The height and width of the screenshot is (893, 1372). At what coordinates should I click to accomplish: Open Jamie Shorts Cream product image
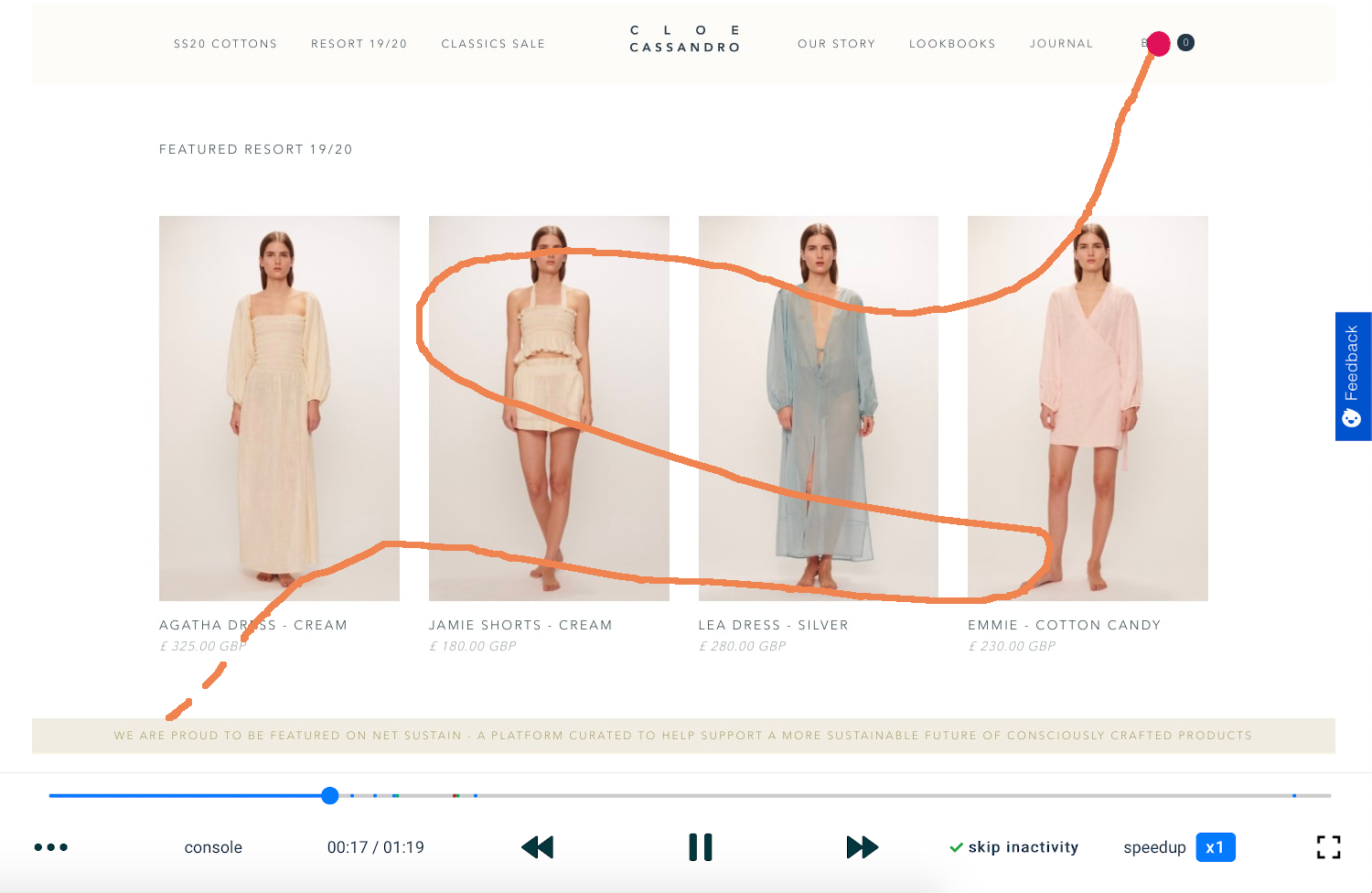pyautogui.click(x=549, y=408)
